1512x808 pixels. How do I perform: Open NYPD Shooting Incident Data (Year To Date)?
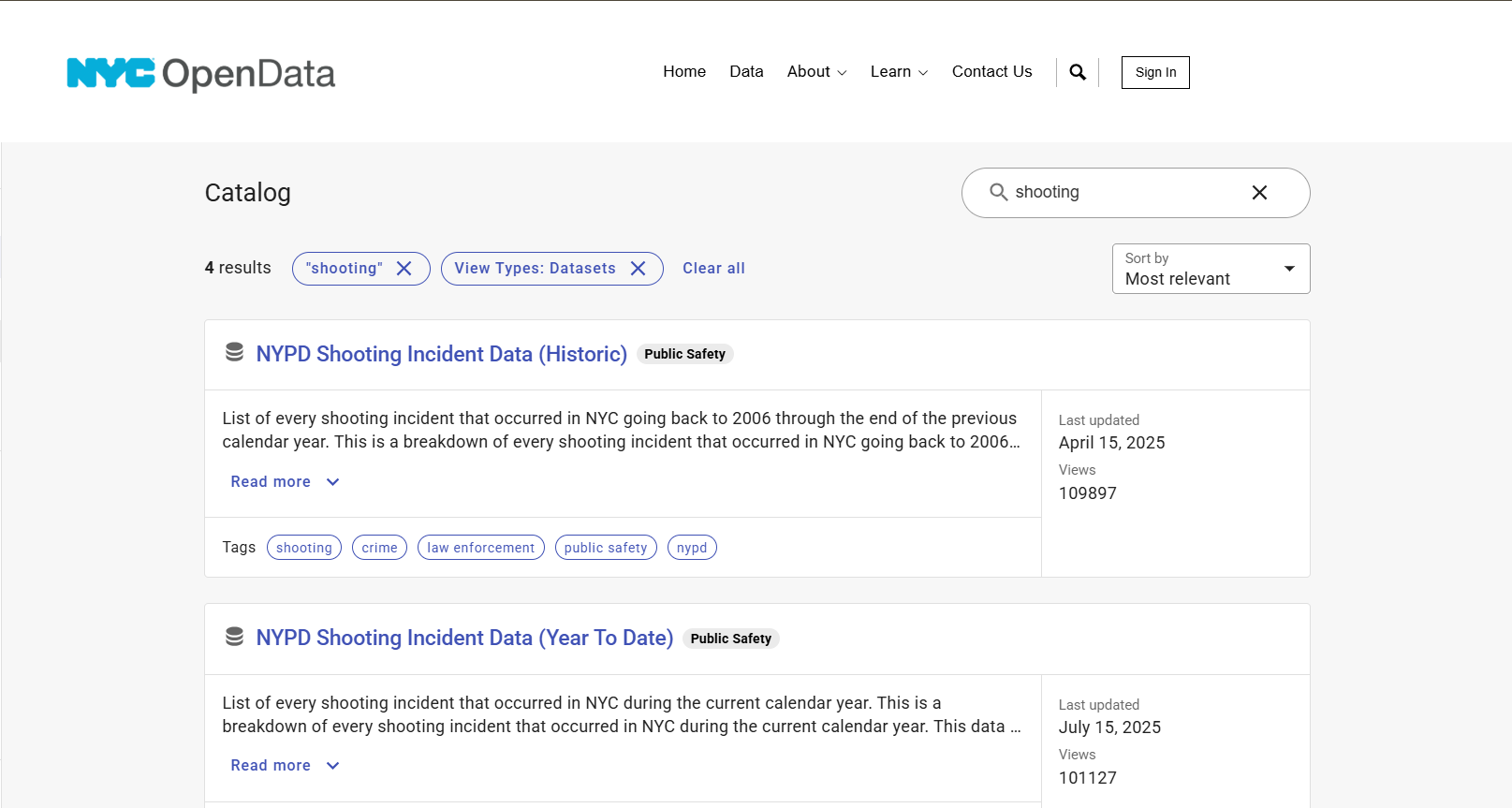coord(464,638)
